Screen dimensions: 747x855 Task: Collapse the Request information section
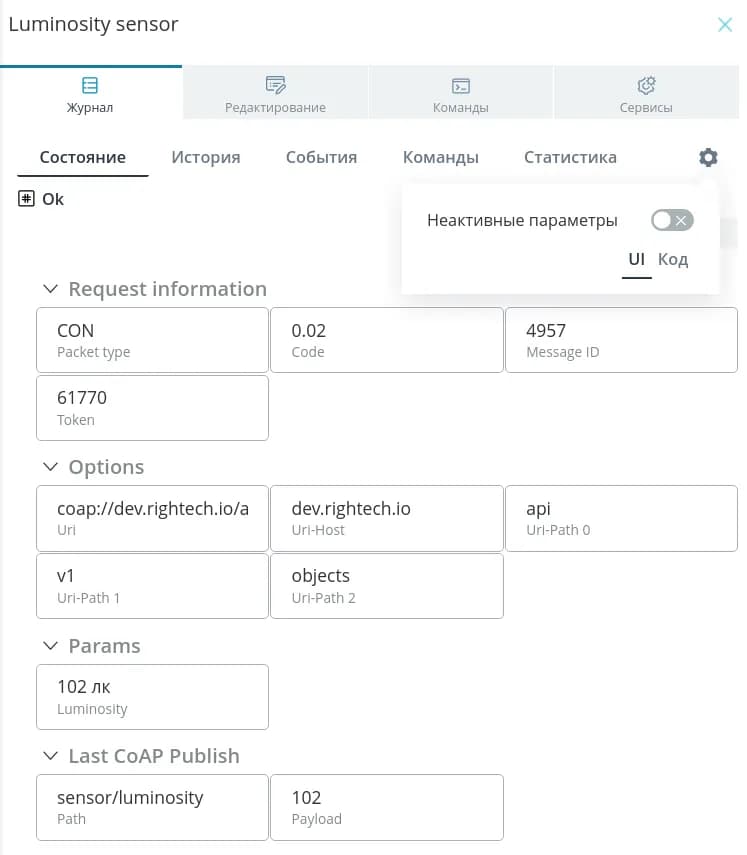[51, 289]
